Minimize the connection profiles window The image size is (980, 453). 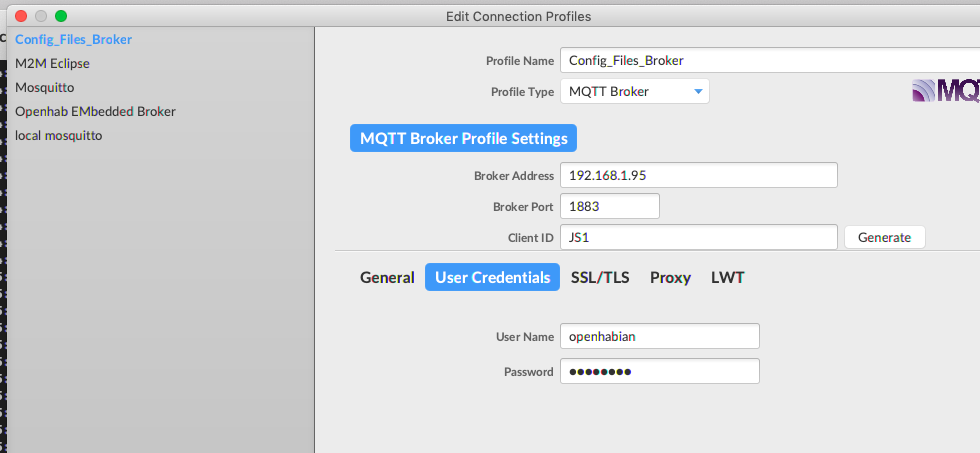41,16
